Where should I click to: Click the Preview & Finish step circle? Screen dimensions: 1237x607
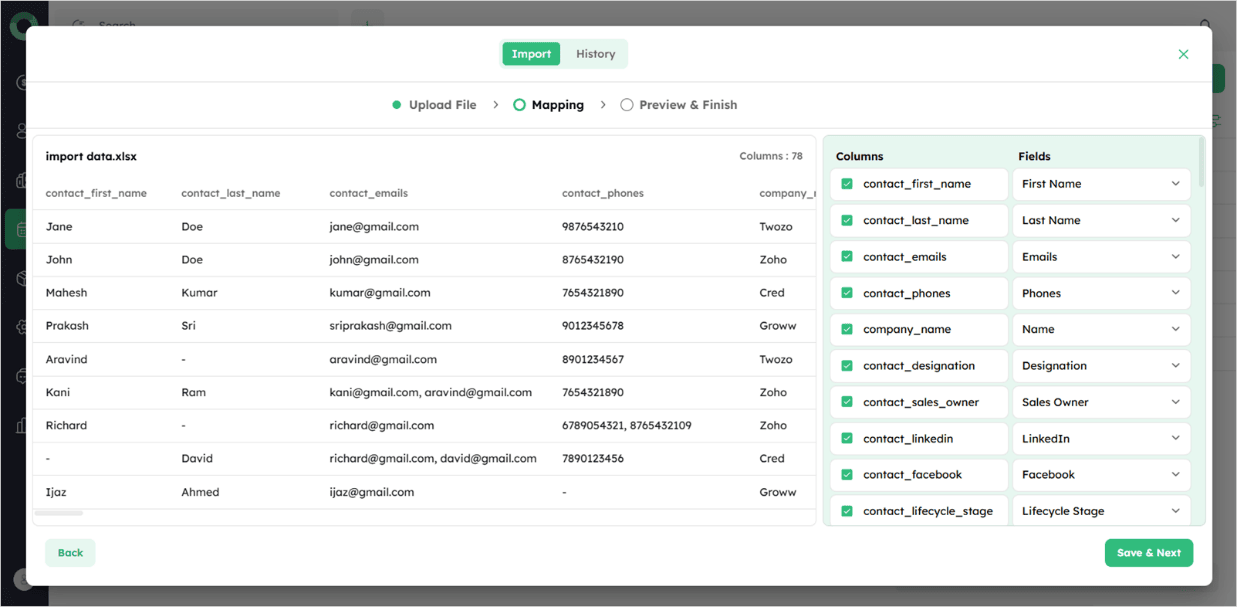627,105
